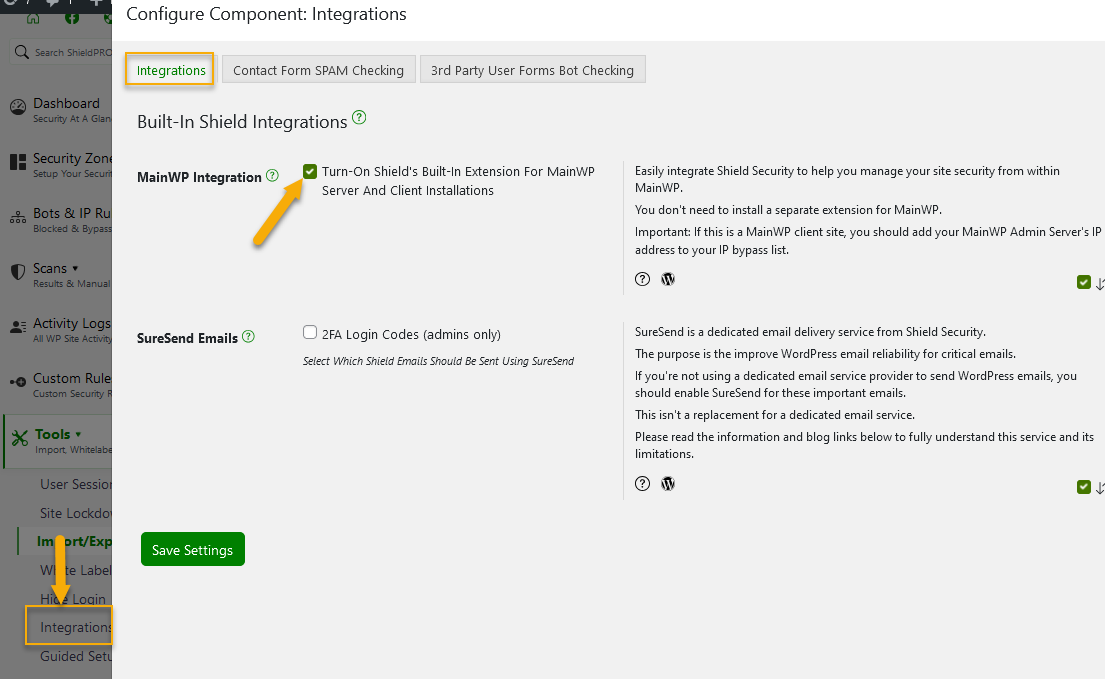
Task: Click green check indicator in SureSend row
Action: coord(1083,487)
